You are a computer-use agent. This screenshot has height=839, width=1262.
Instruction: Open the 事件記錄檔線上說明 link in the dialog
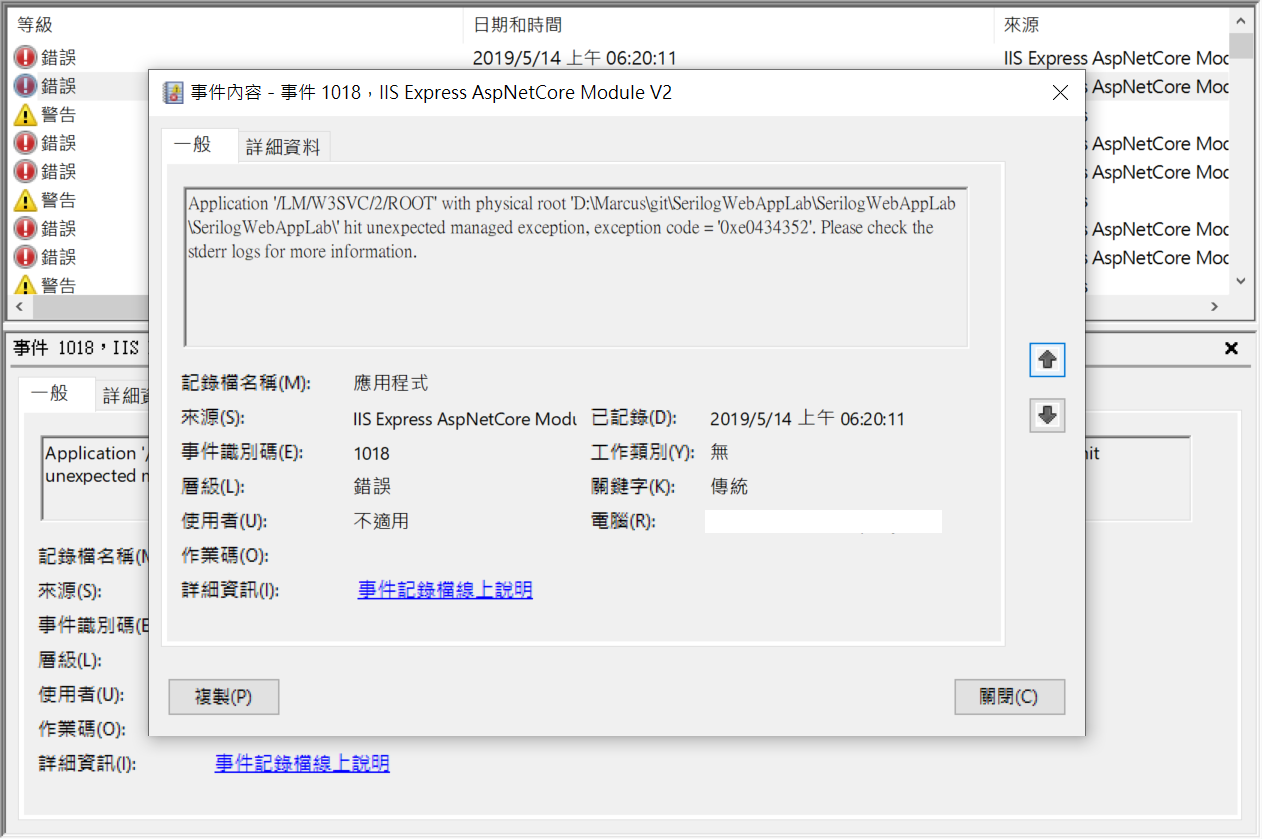(x=444, y=590)
